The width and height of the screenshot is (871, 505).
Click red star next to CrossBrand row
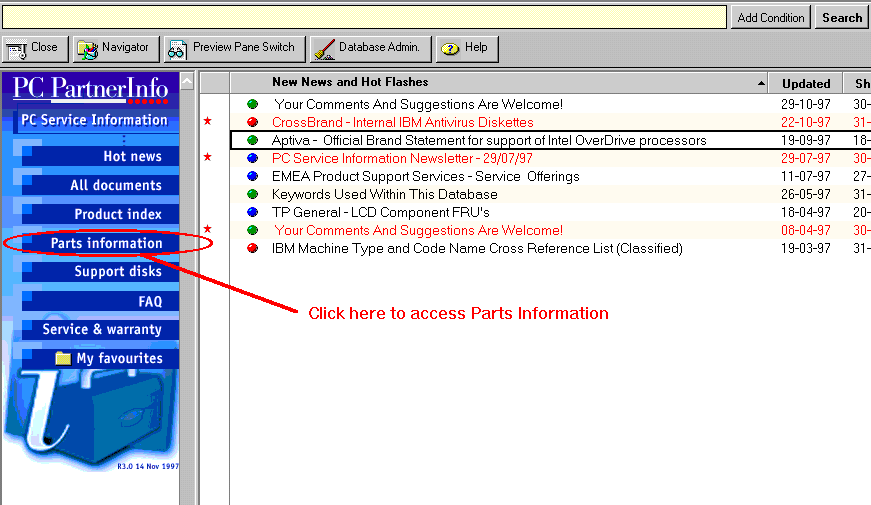click(208, 122)
